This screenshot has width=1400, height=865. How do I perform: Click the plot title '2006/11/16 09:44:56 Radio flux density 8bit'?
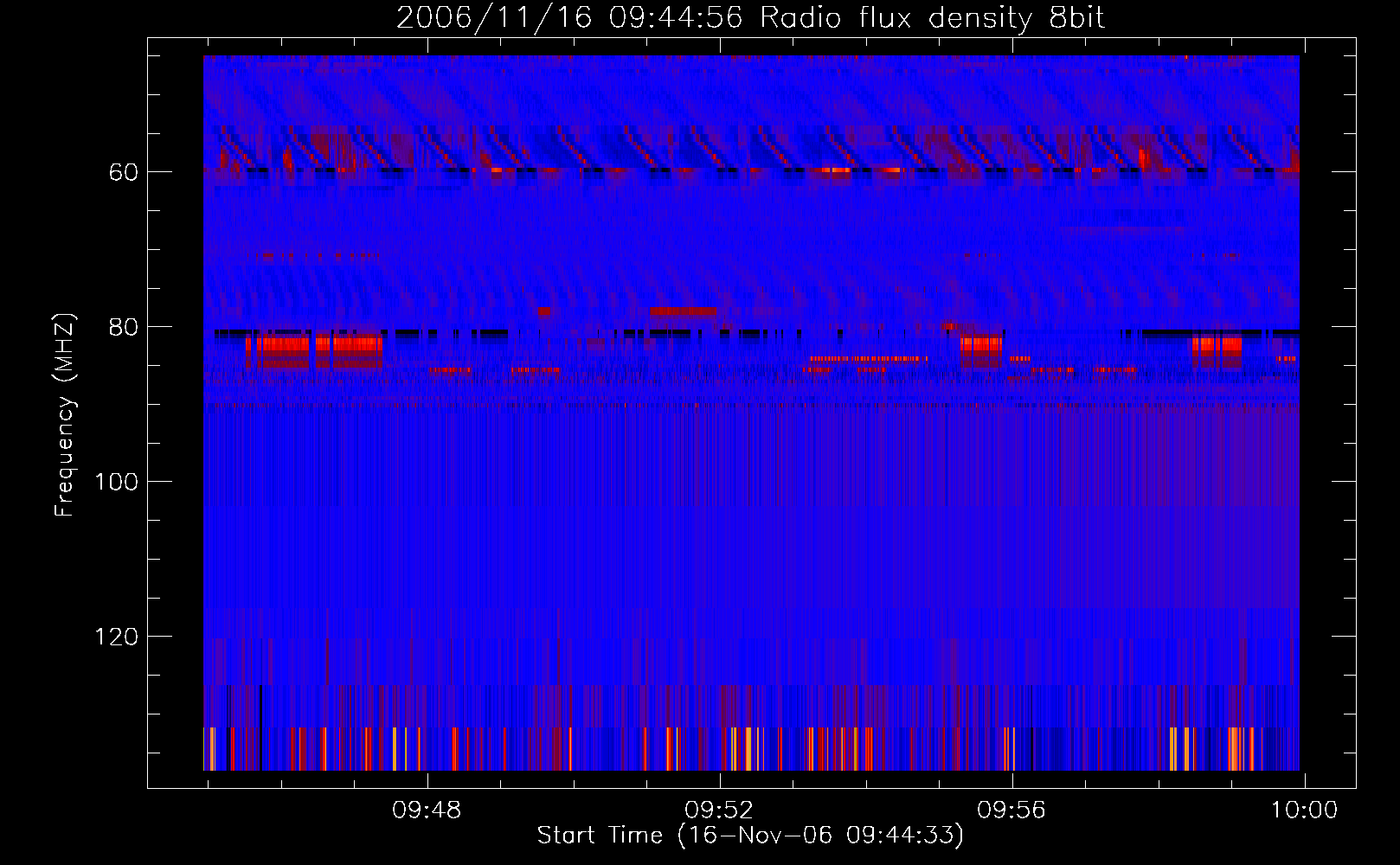tap(750, 18)
